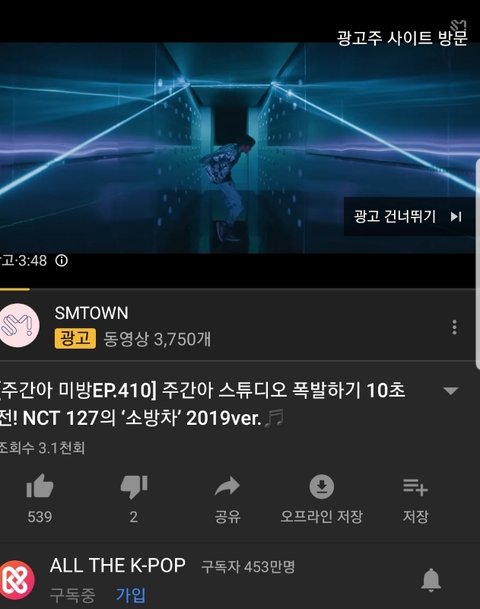Viewport: 480px width, 609px height.
Task: Open the ALL THE K-POP channel name
Action: (118, 566)
